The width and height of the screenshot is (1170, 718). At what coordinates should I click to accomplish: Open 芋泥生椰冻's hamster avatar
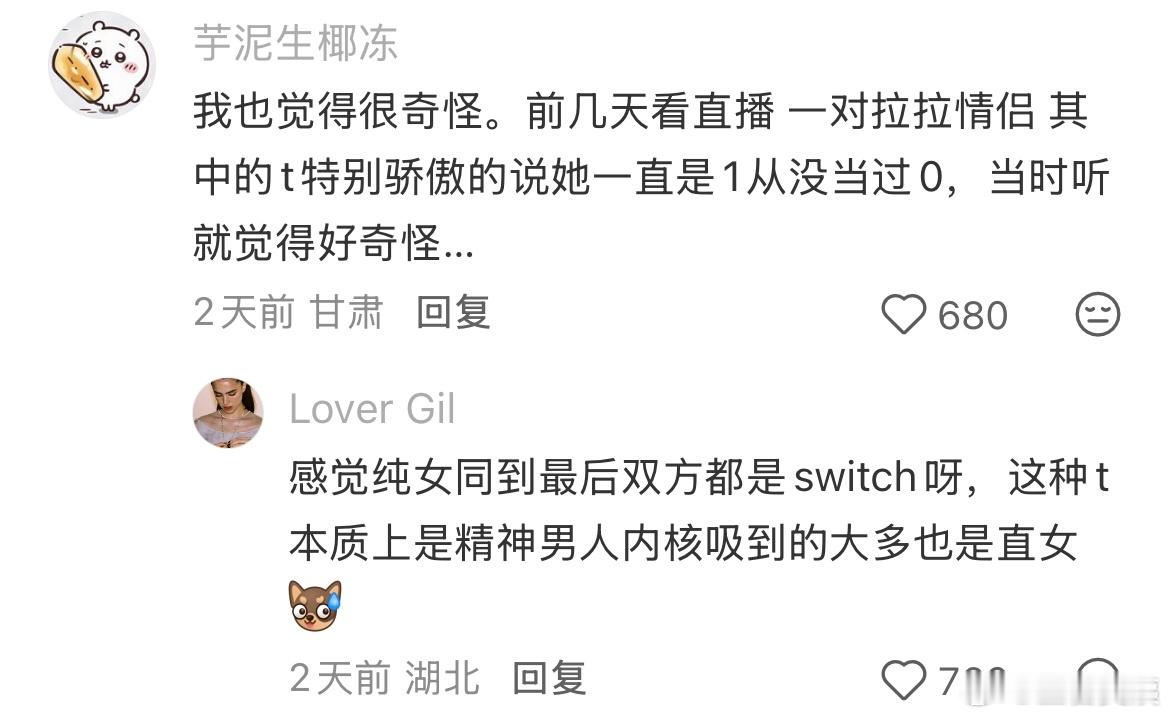pos(102,64)
